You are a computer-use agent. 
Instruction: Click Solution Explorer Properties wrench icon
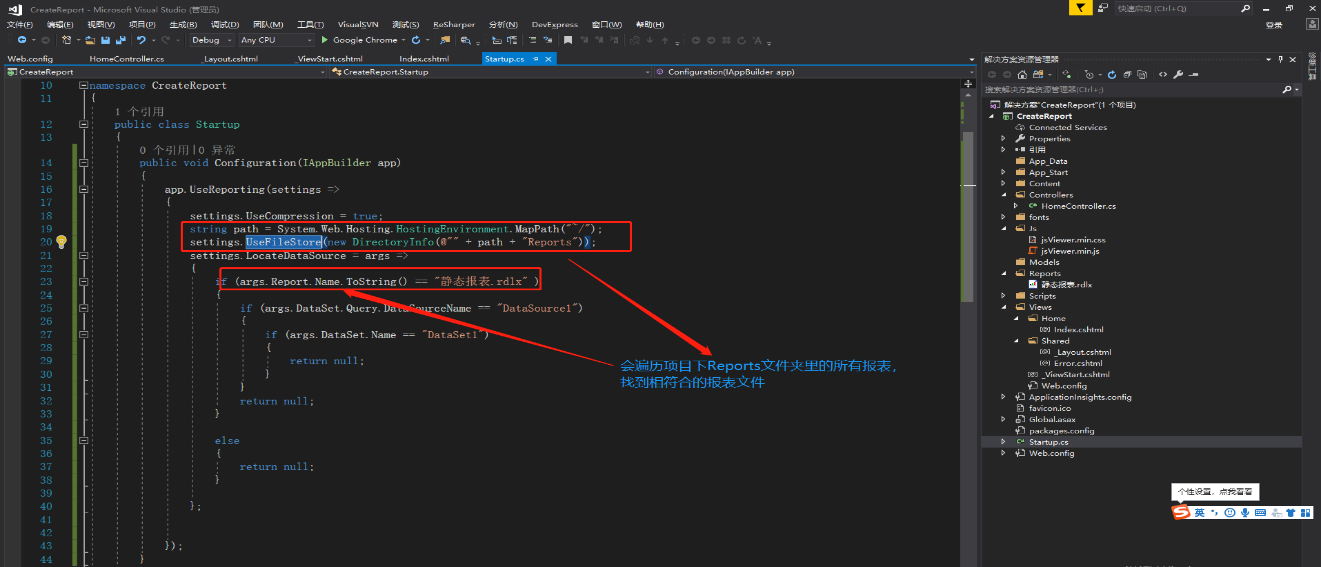coord(1178,74)
